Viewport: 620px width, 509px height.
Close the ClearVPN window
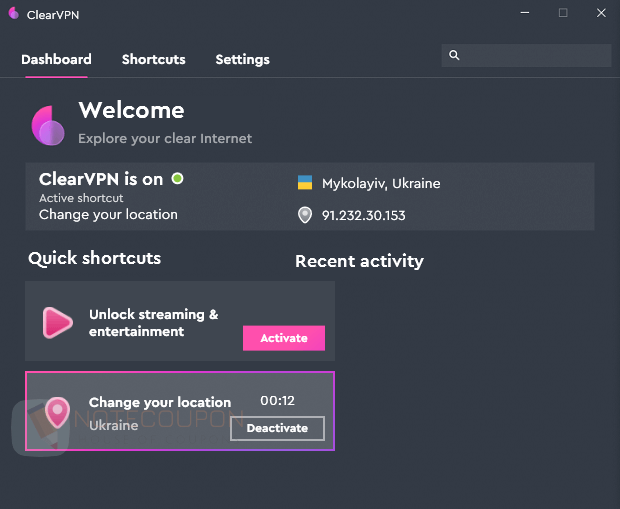[x=601, y=13]
